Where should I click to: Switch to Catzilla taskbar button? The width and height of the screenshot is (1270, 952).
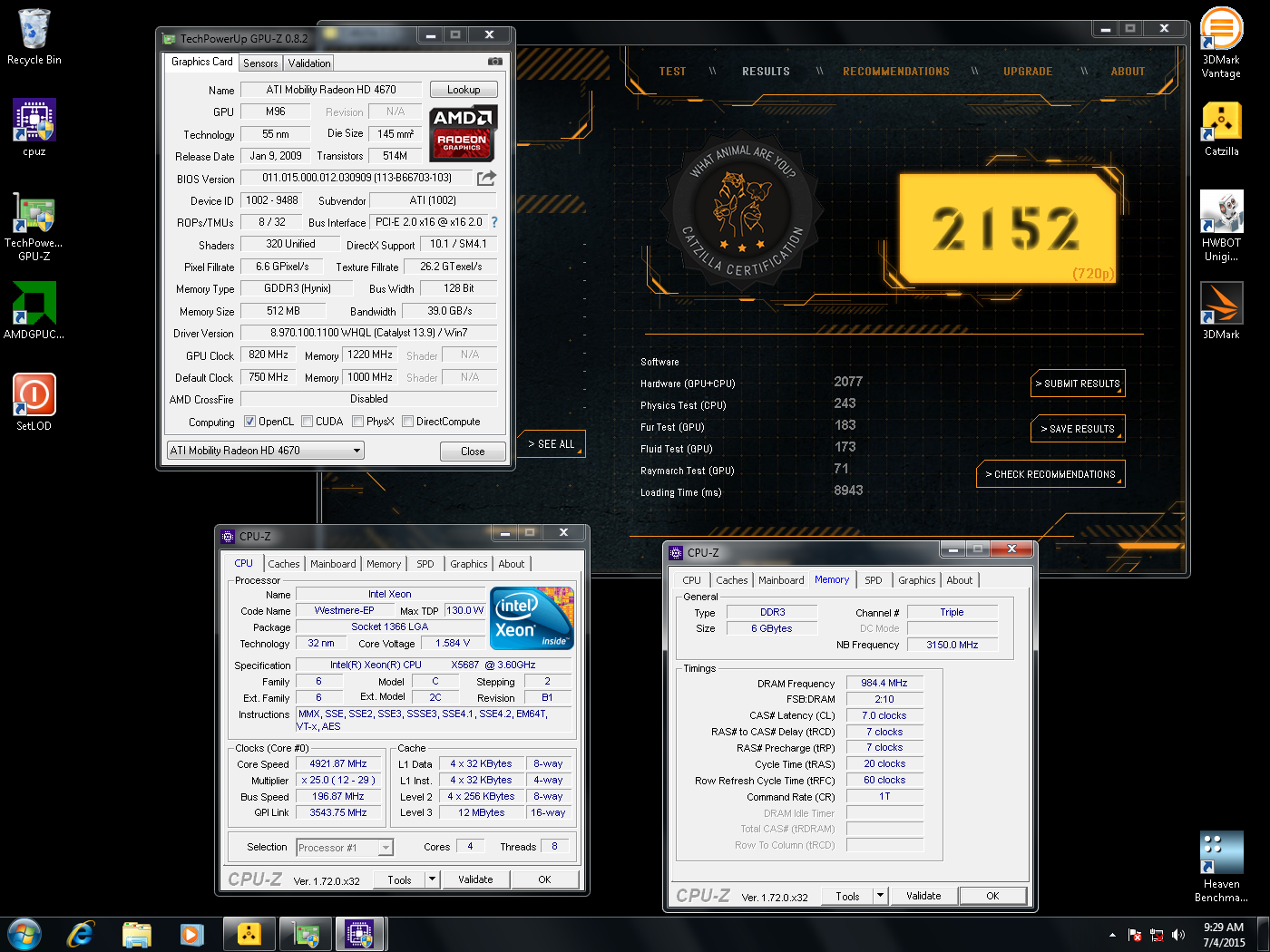(x=249, y=934)
